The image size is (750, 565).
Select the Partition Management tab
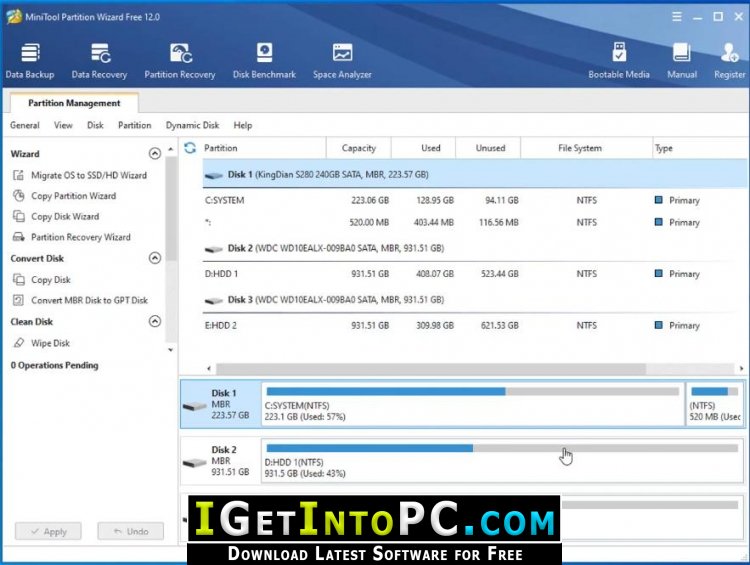[74, 103]
